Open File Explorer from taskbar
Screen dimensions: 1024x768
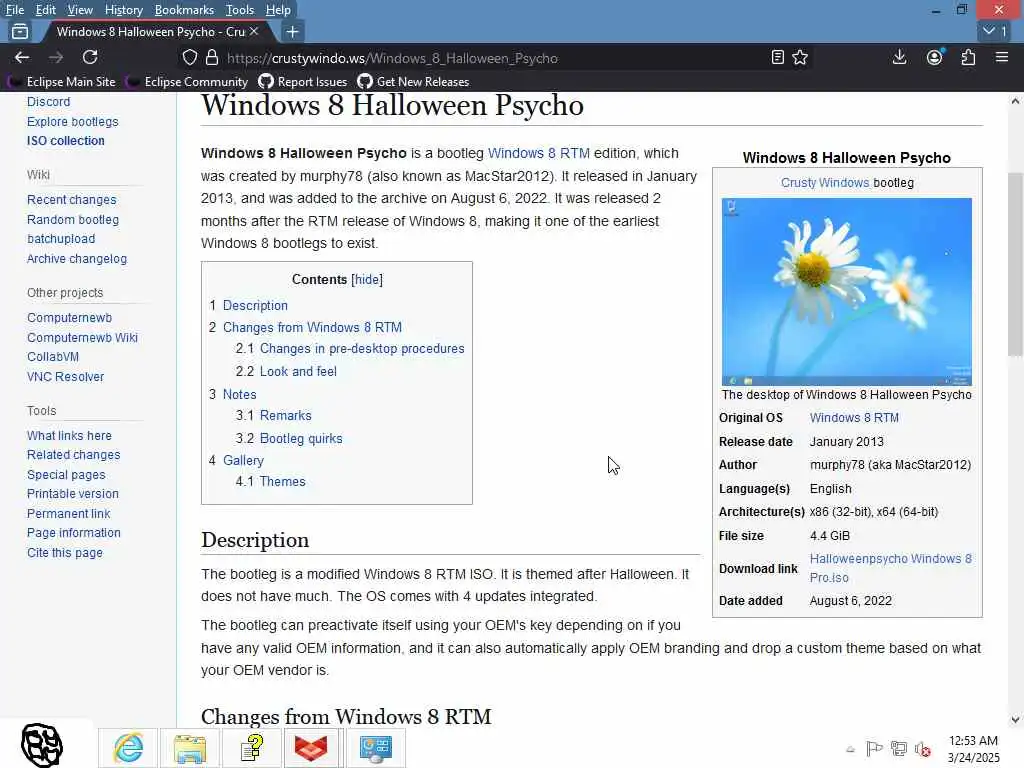(190, 748)
